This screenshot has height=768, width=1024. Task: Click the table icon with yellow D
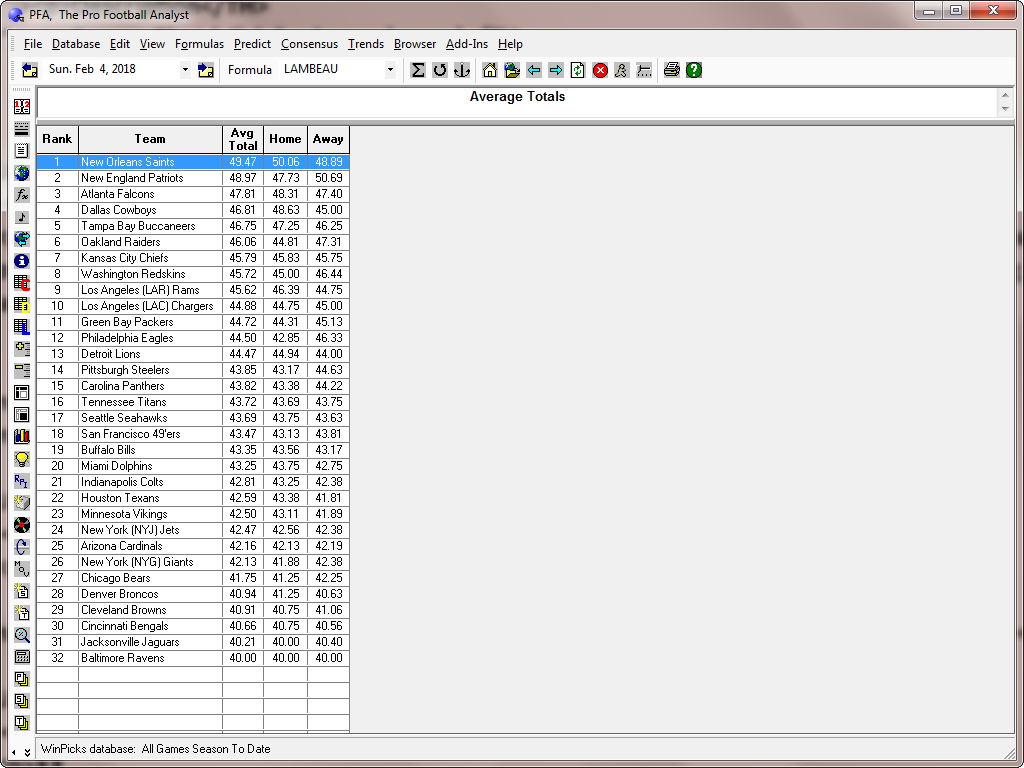(x=22, y=305)
